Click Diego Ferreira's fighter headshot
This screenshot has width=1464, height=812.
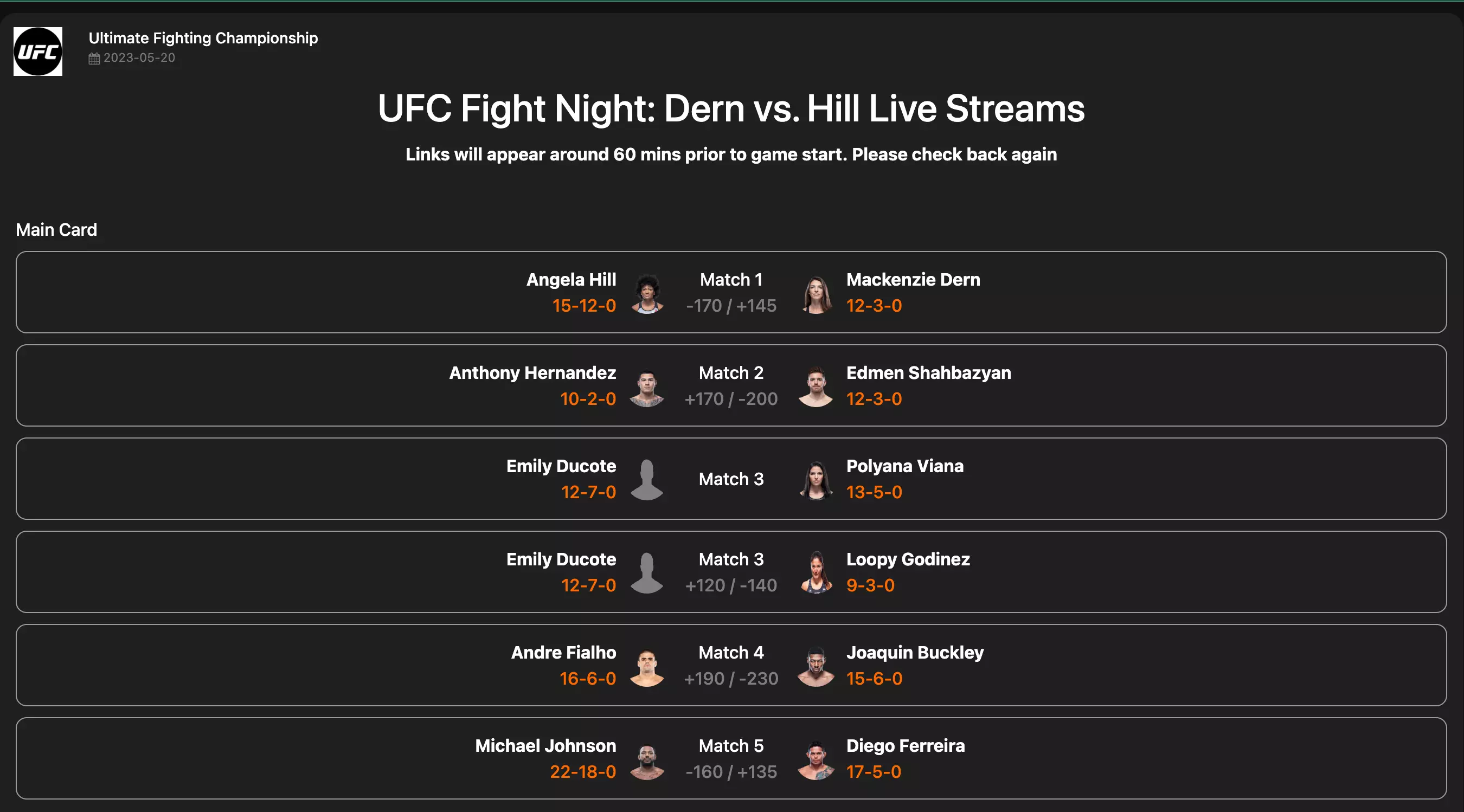(x=816, y=760)
